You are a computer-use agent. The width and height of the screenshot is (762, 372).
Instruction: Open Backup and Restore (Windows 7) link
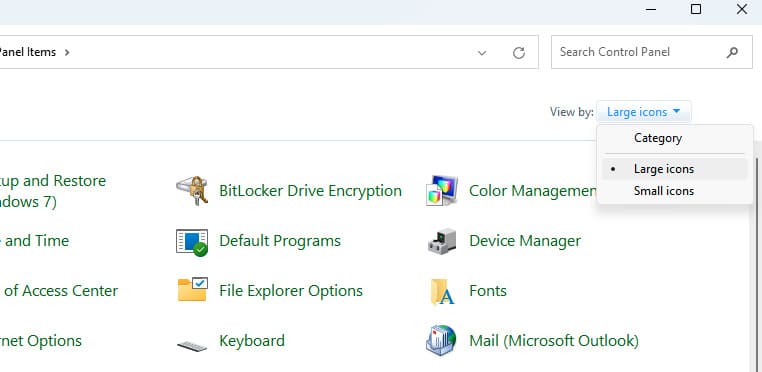[52, 191]
